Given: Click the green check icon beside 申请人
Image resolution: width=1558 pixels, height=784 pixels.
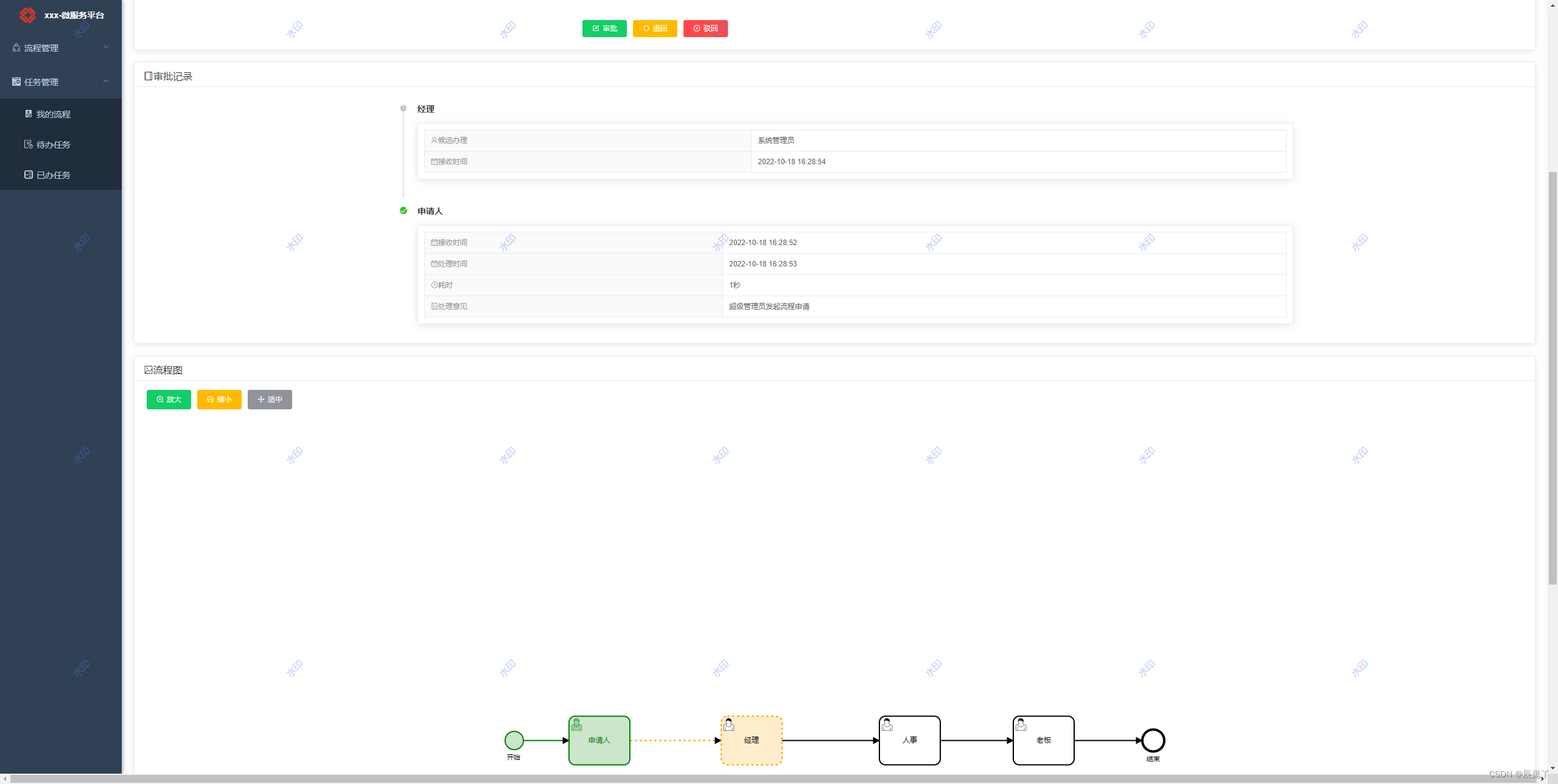Looking at the screenshot, I should [403, 210].
